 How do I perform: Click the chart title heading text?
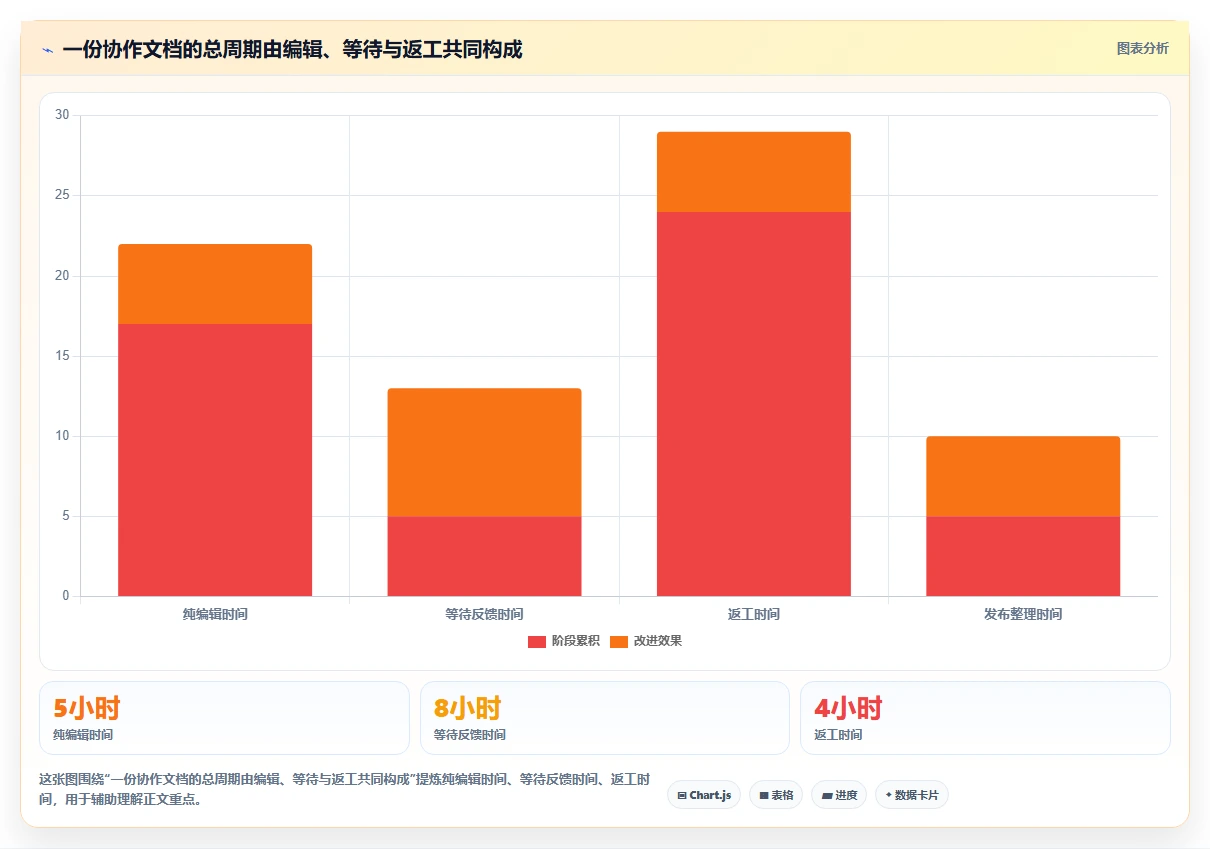[x=292, y=49]
